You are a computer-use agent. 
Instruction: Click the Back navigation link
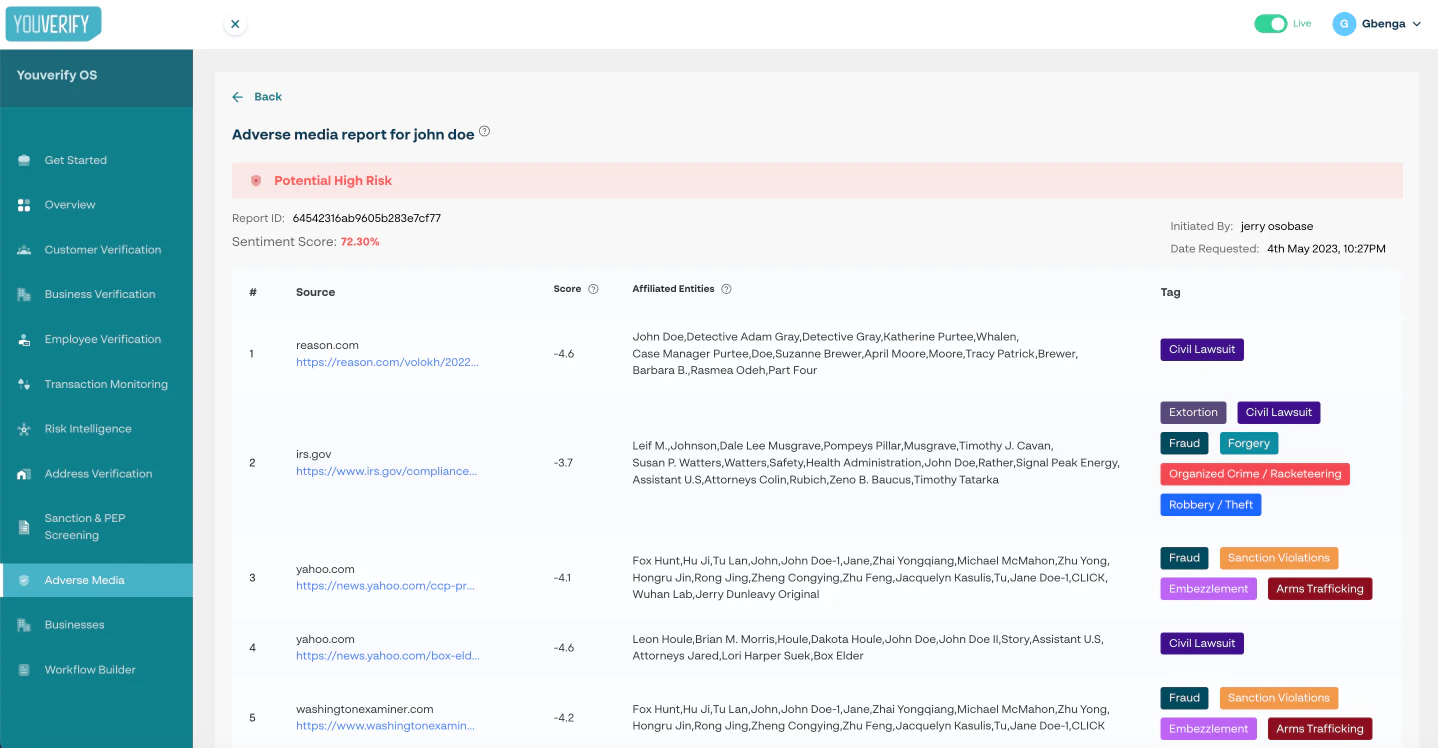(256, 96)
